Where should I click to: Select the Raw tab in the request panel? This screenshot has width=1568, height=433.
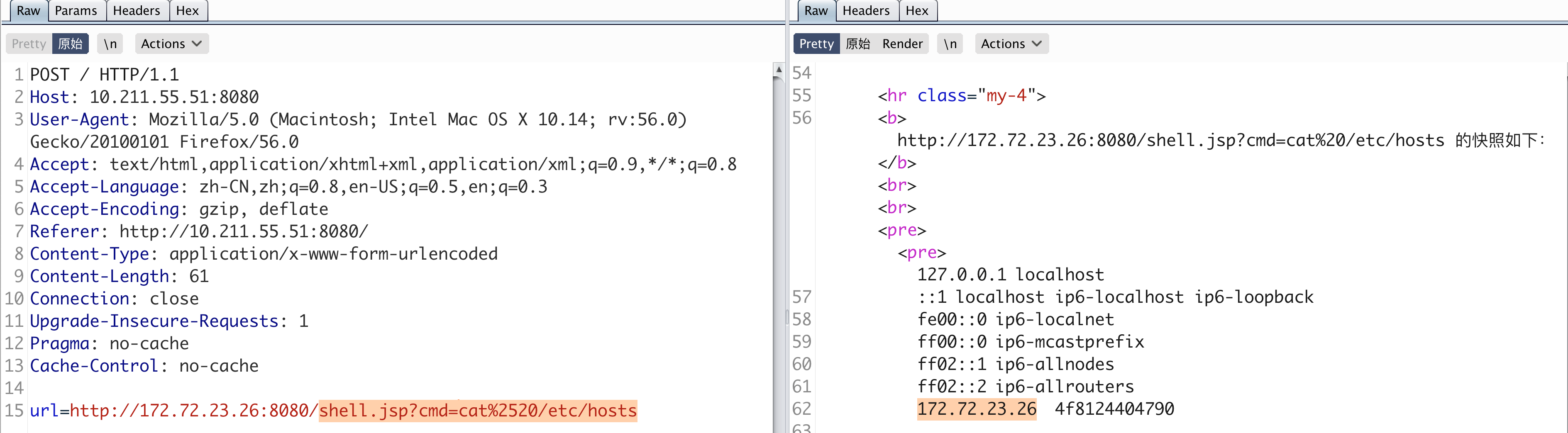[x=28, y=10]
